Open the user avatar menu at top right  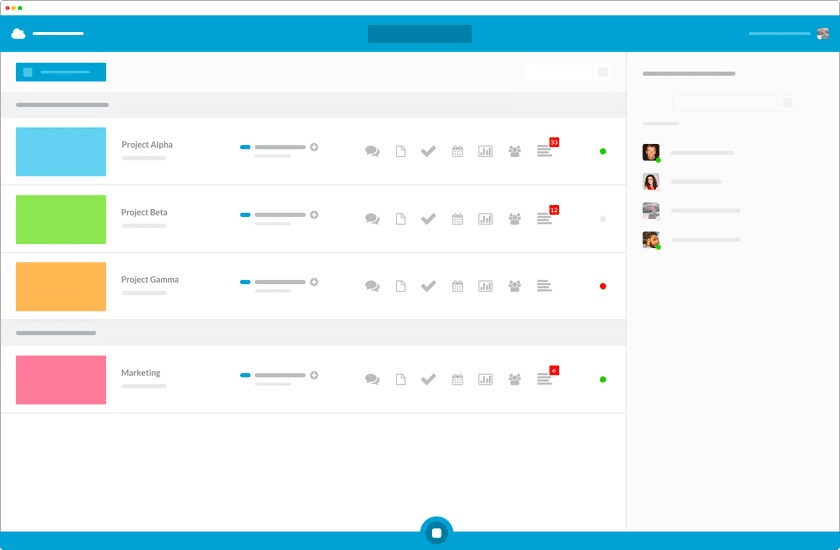point(822,34)
